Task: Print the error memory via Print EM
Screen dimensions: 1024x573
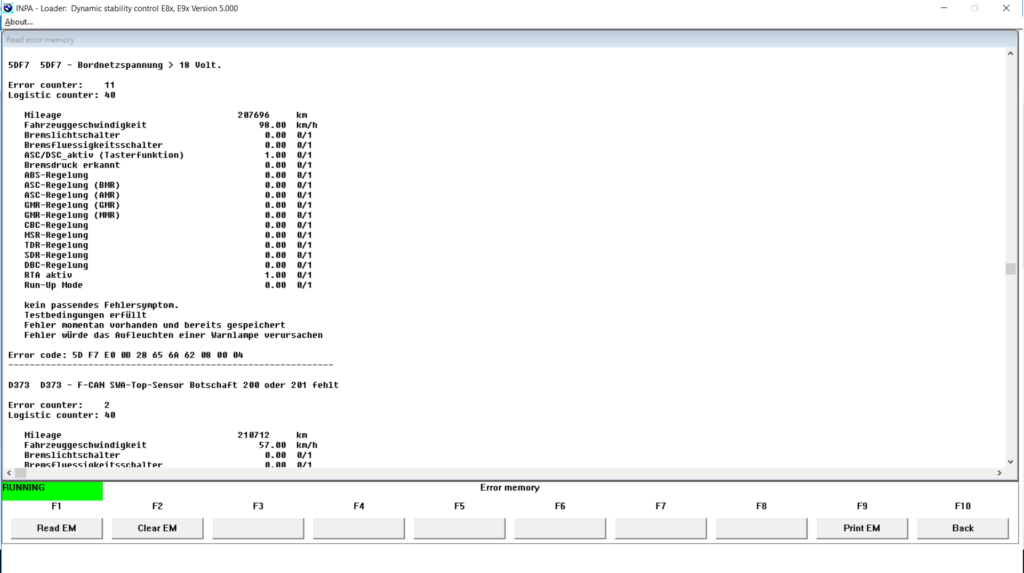Action: [x=862, y=528]
